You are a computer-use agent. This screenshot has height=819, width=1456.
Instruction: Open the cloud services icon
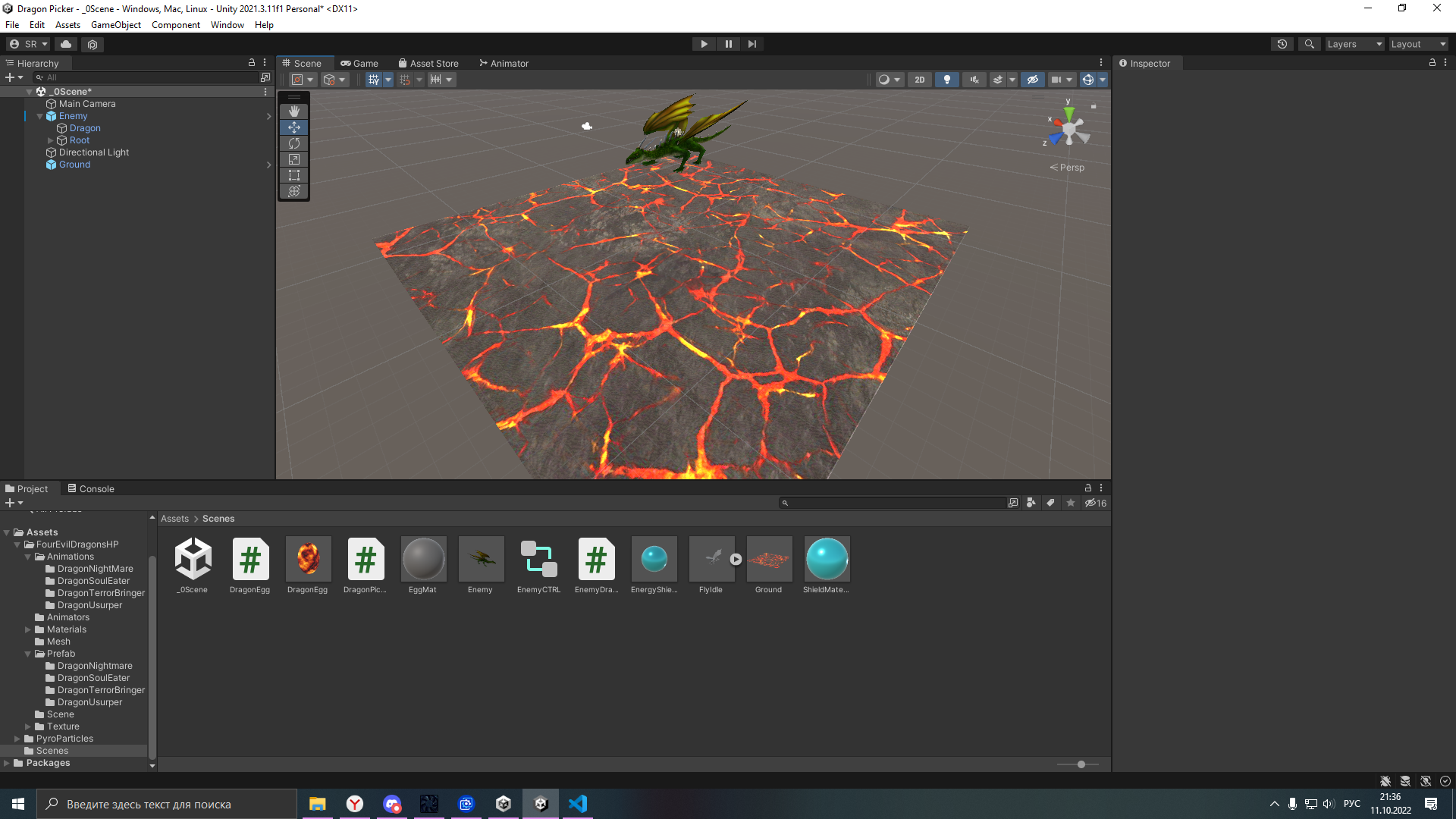point(66,44)
